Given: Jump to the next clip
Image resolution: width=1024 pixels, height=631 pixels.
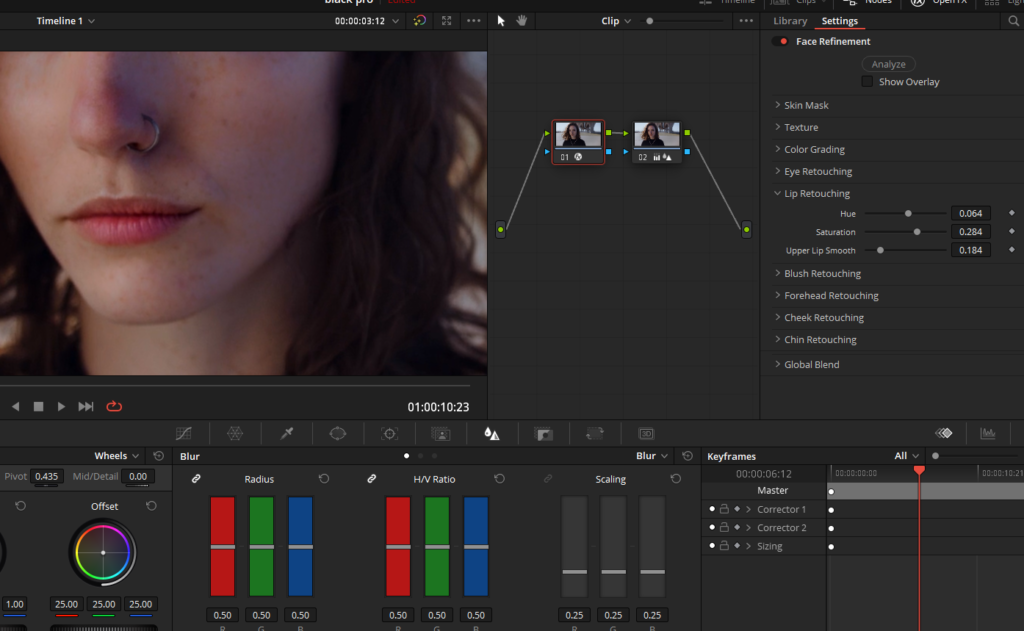Looking at the screenshot, I should (x=86, y=406).
